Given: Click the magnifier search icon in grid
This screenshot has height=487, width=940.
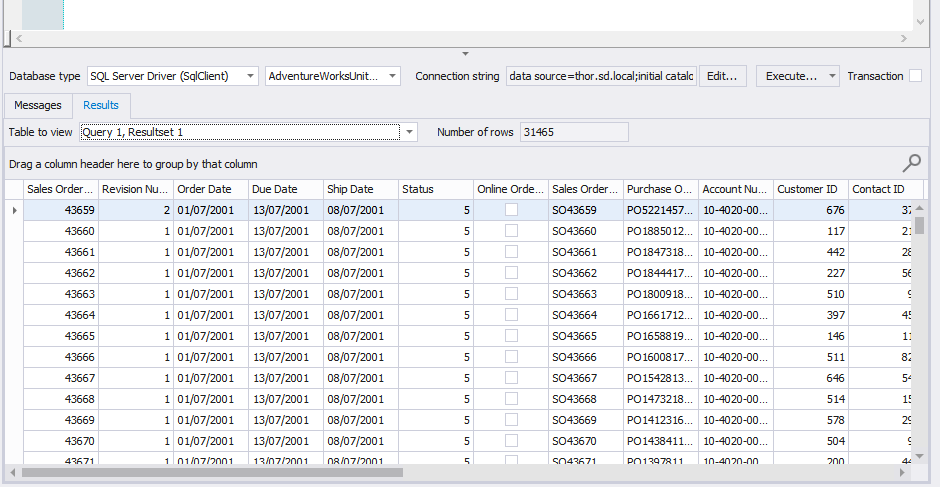Looking at the screenshot, I should pyautogui.click(x=911, y=163).
